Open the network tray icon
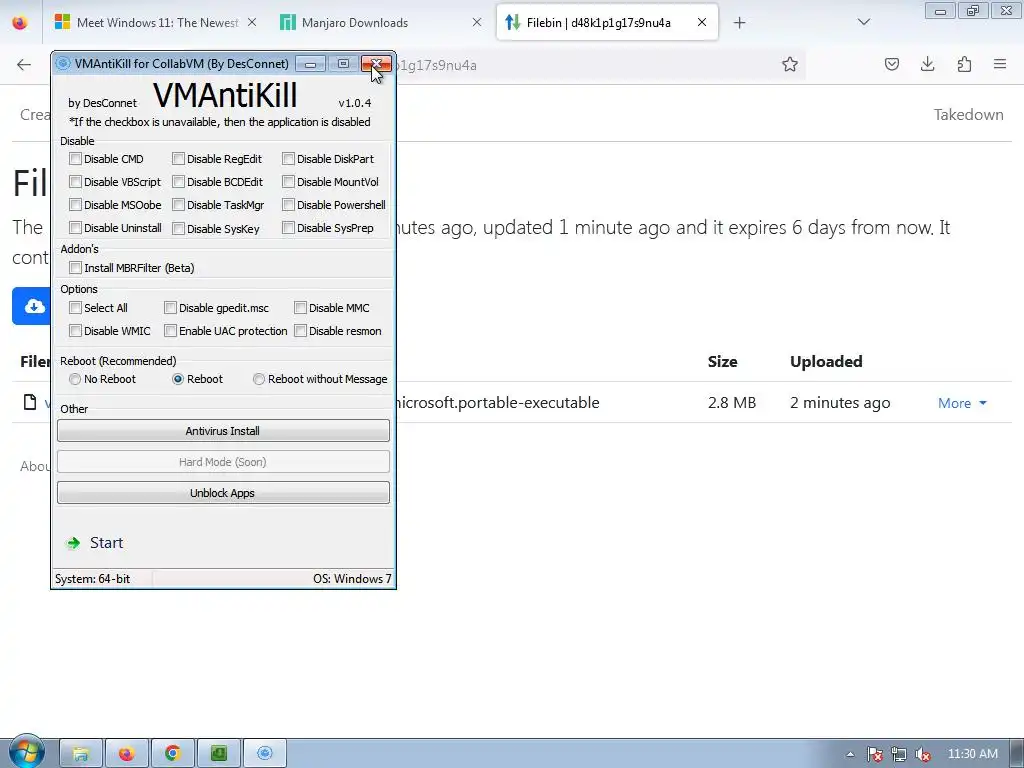This screenshot has width=1024, height=768. pyautogui.click(x=899, y=754)
